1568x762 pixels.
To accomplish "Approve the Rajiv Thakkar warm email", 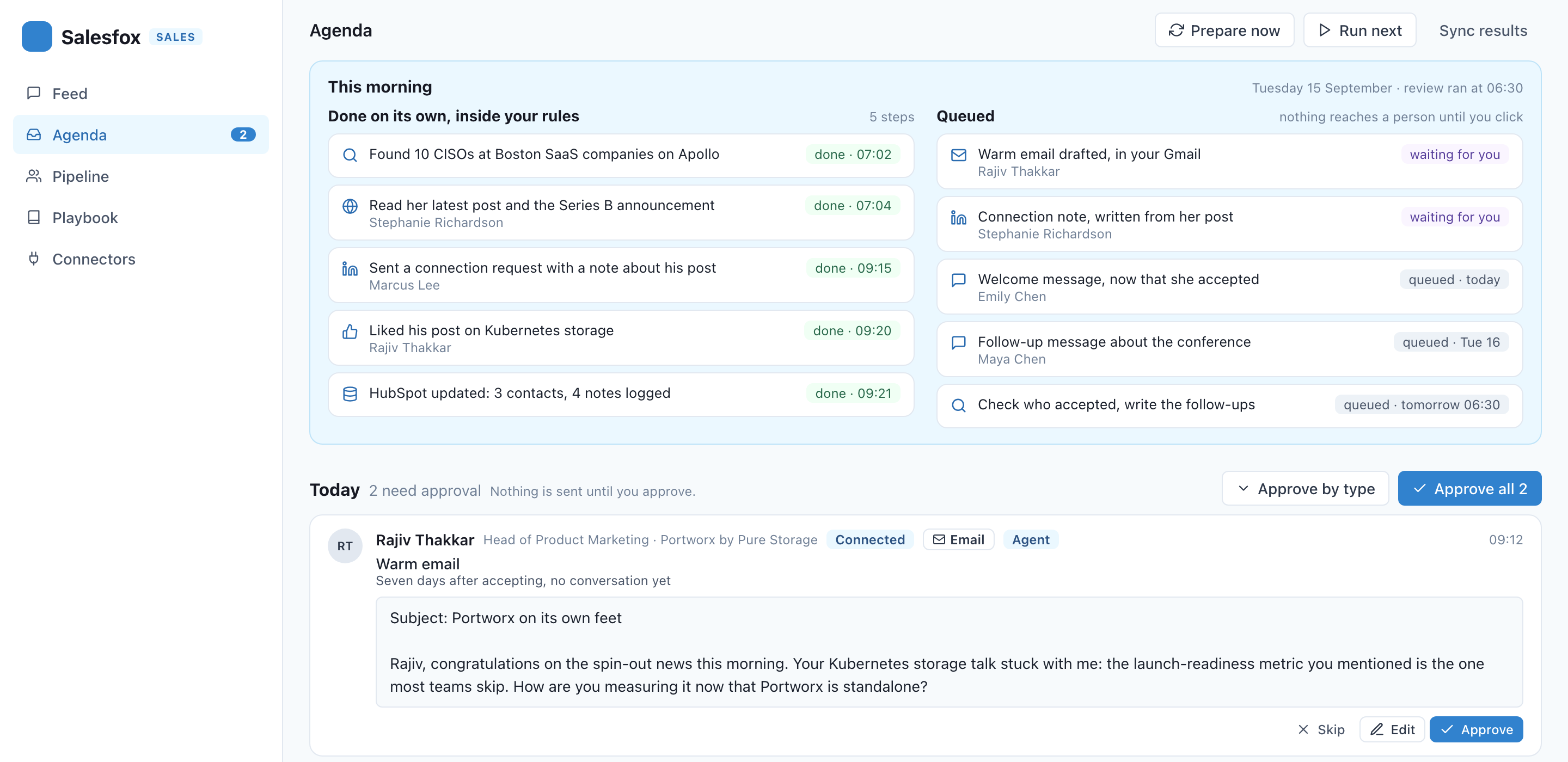I will (x=1476, y=730).
